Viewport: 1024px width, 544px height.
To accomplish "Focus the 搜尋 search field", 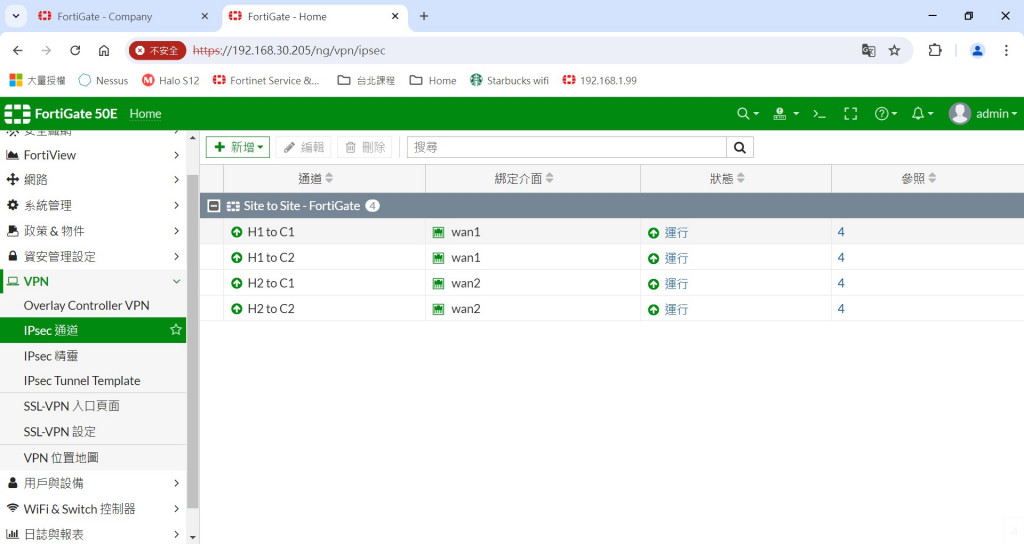I will click(567, 148).
